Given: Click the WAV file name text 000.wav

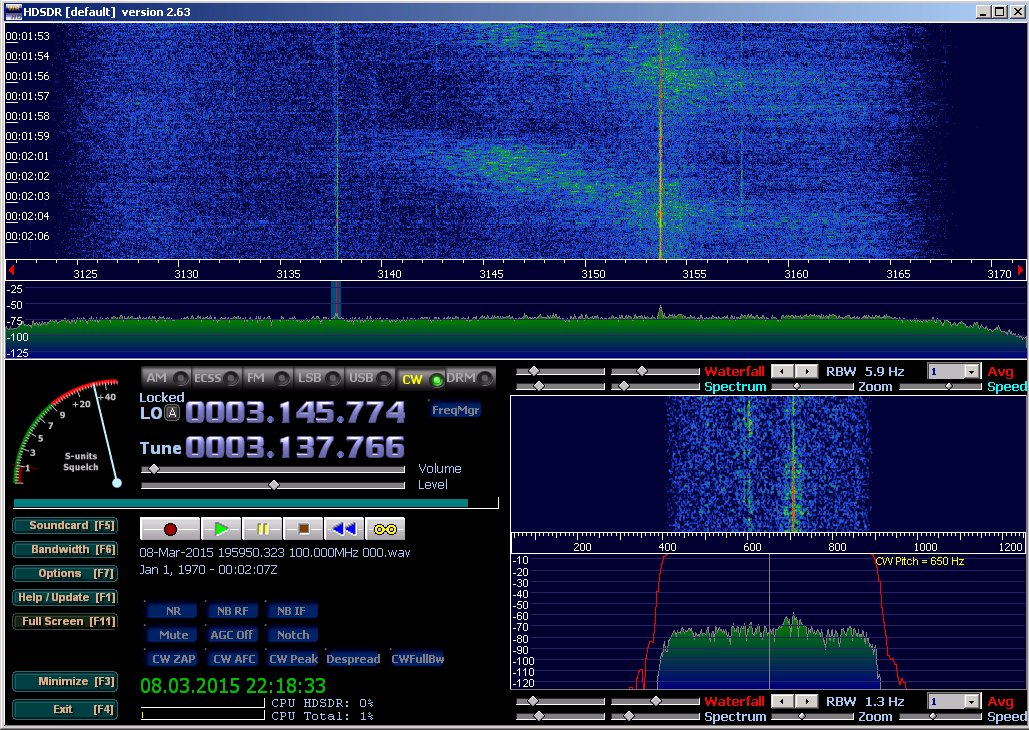Looking at the screenshot, I should 386,553.
